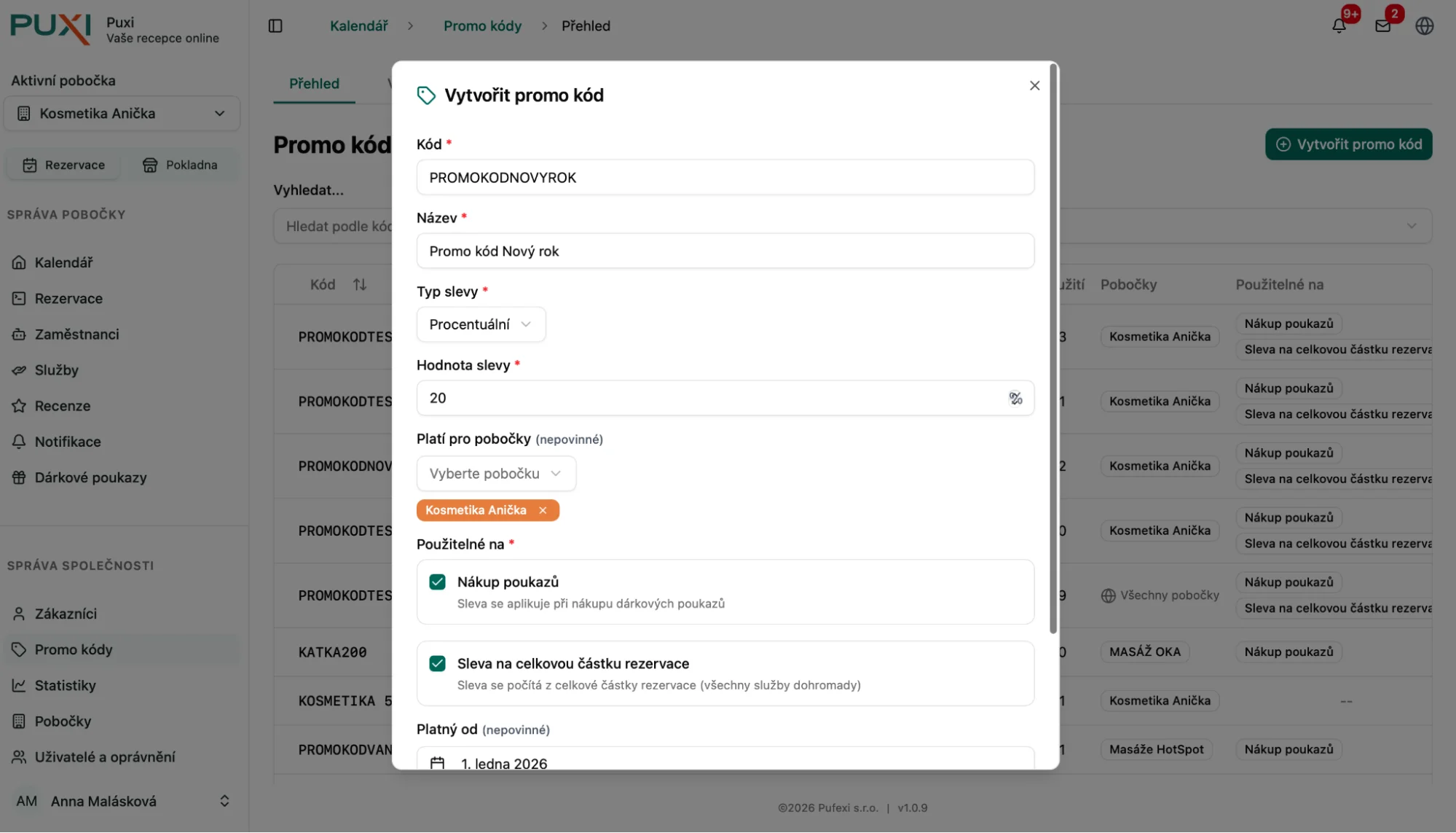
Task: Remove the Kosmetika Anička branch tag
Action: (x=543, y=510)
